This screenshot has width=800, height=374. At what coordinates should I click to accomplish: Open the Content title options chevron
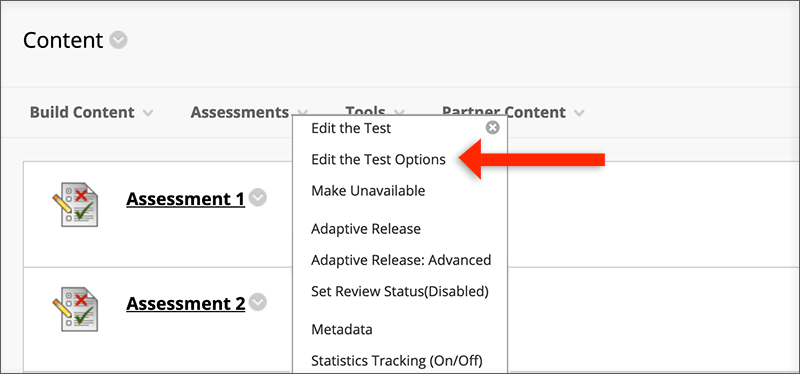[118, 40]
